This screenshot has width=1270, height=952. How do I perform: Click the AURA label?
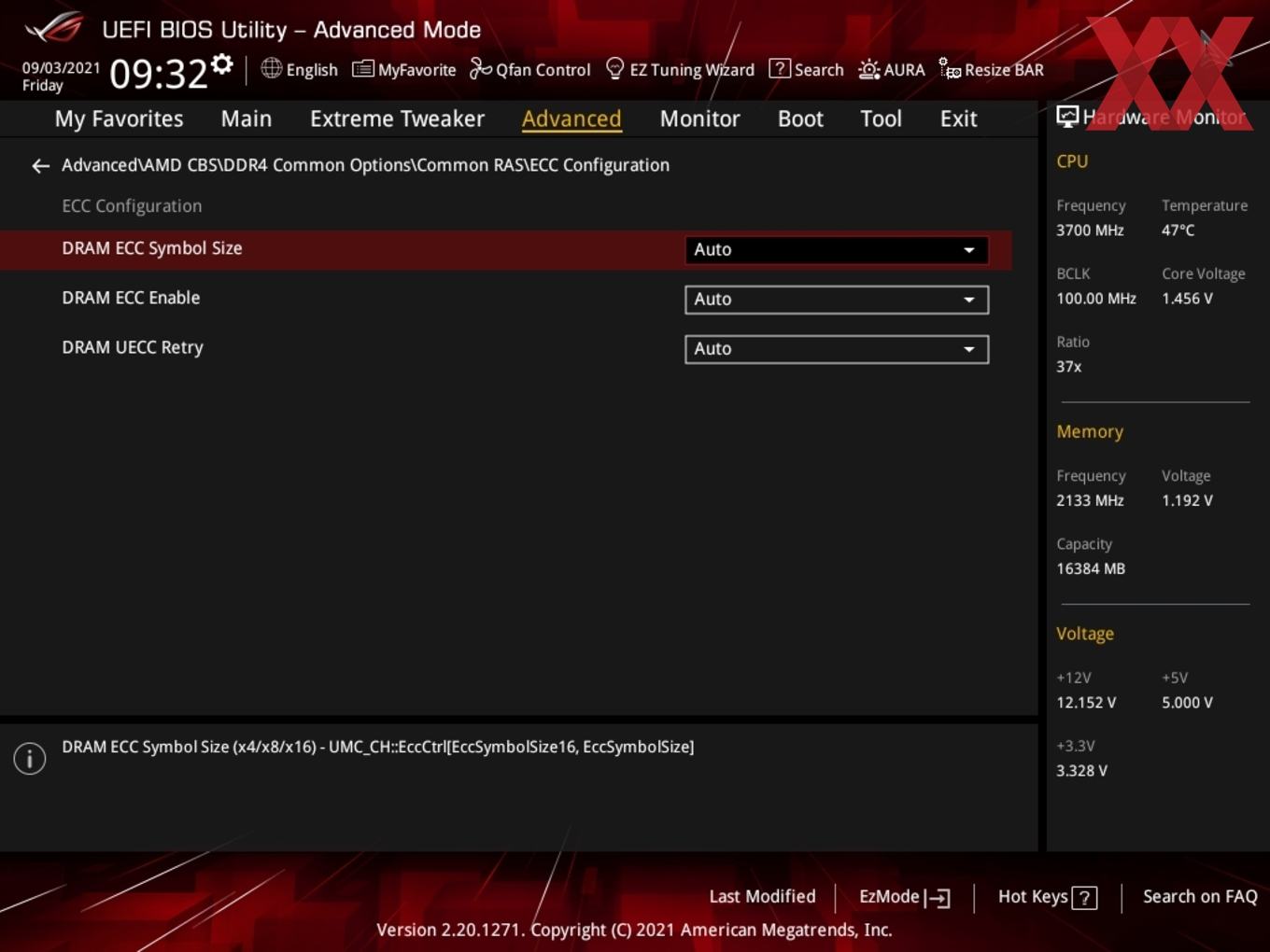pyautogui.click(x=904, y=70)
